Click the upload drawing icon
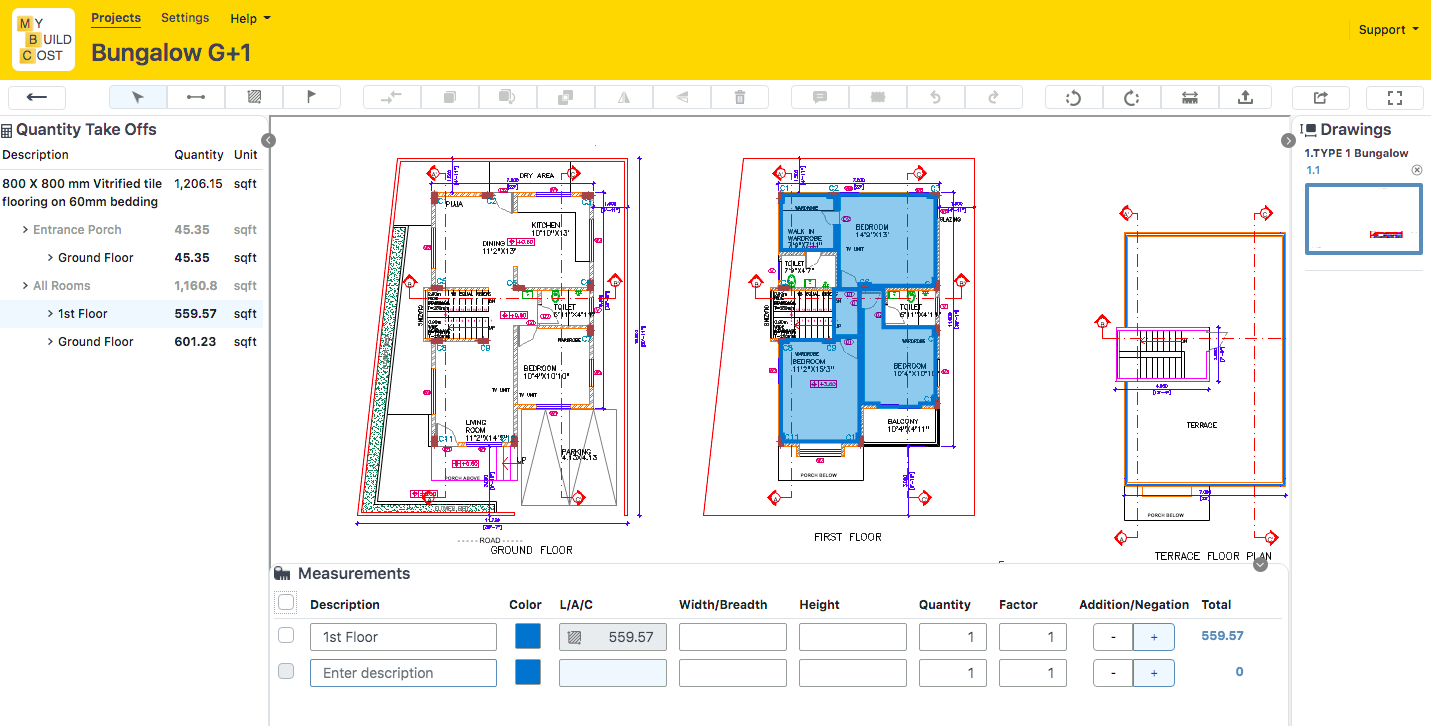Image resolution: width=1431 pixels, height=726 pixels. click(1245, 97)
